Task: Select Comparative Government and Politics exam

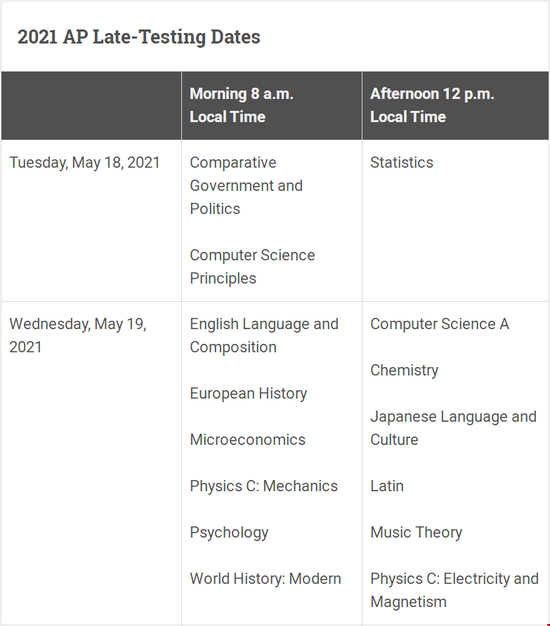Action: [x=246, y=186]
